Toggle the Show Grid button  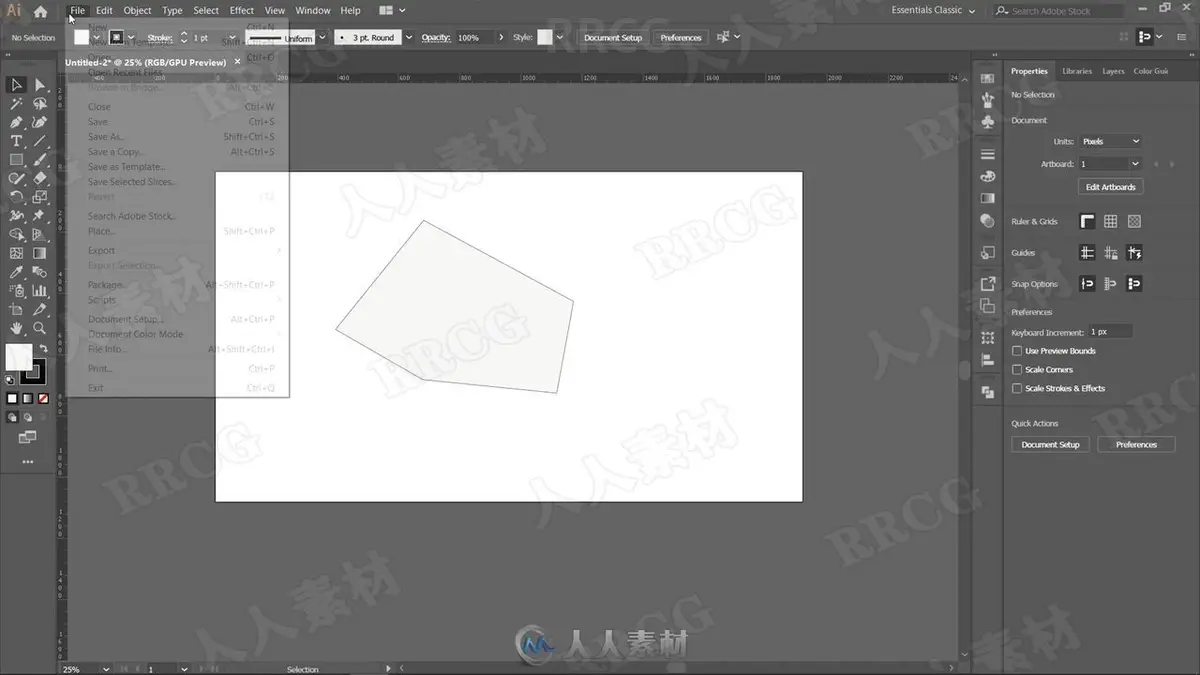coord(1111,222)
